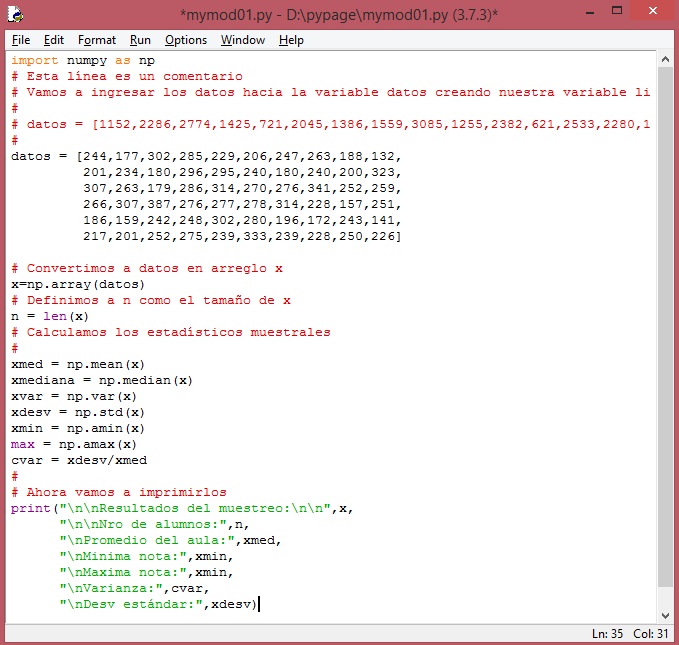679x645 pixels.
Task: Open the File menu
Action: coord(21,40)
